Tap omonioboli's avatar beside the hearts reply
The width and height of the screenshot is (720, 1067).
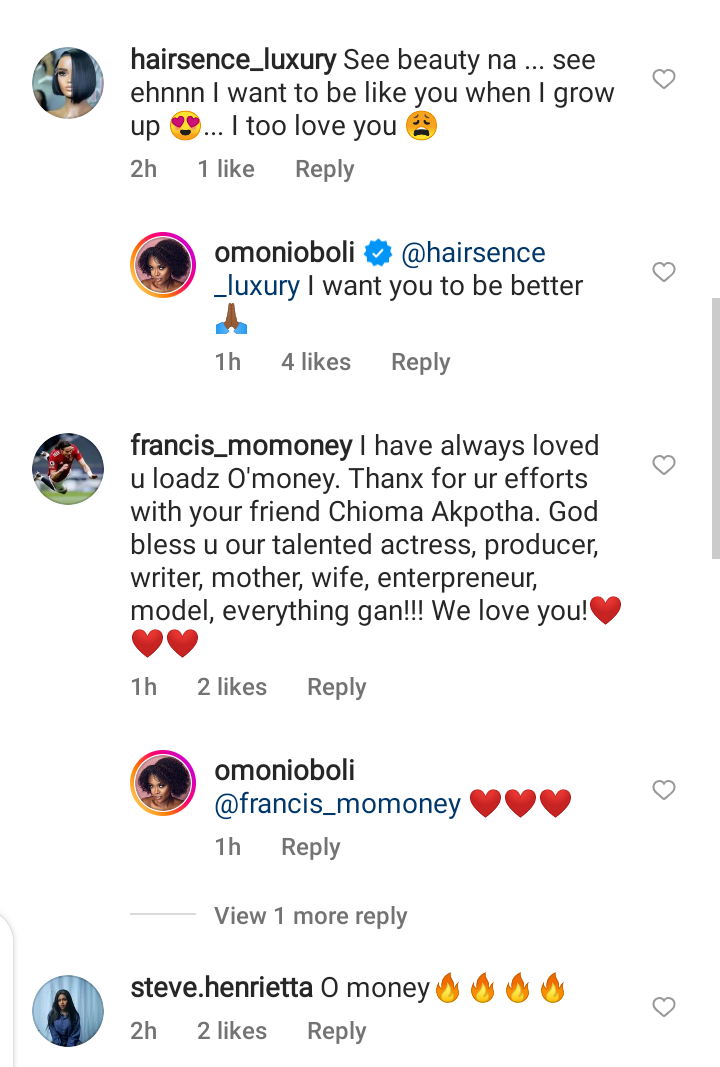(x=163, y=785)
